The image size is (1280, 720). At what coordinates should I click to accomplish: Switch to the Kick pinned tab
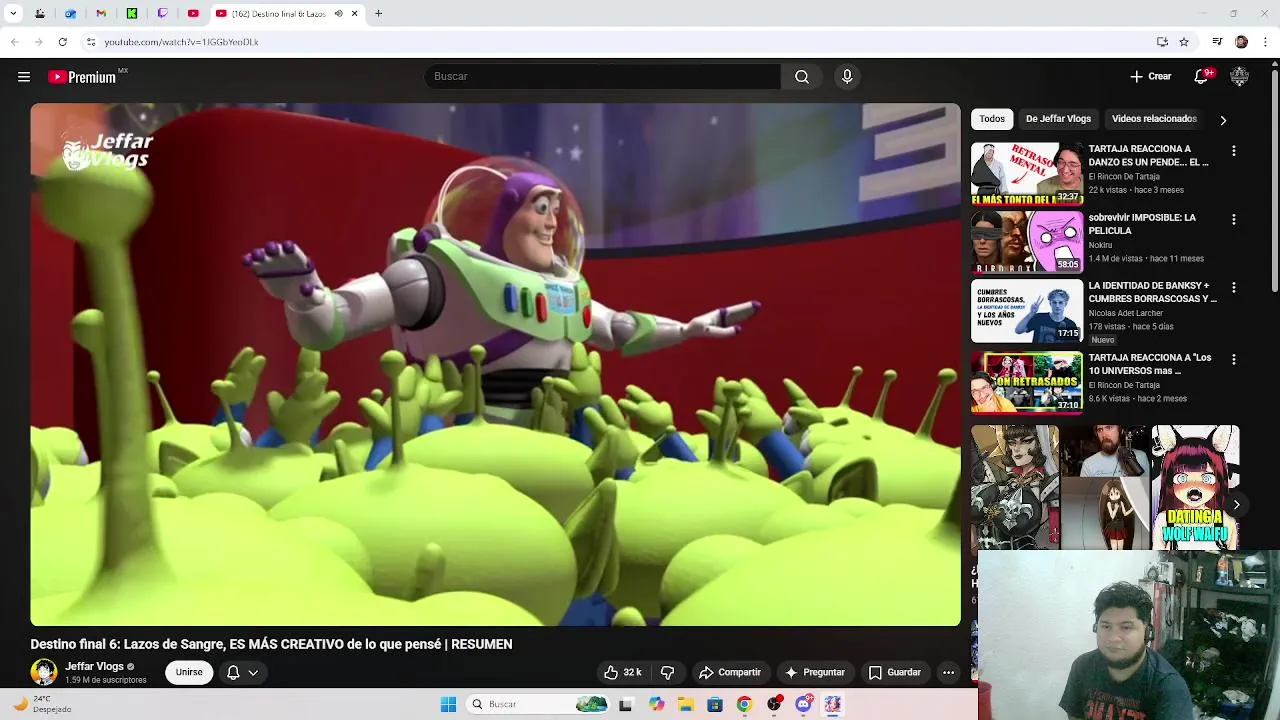pyautogui.click(x=132, y=14)
